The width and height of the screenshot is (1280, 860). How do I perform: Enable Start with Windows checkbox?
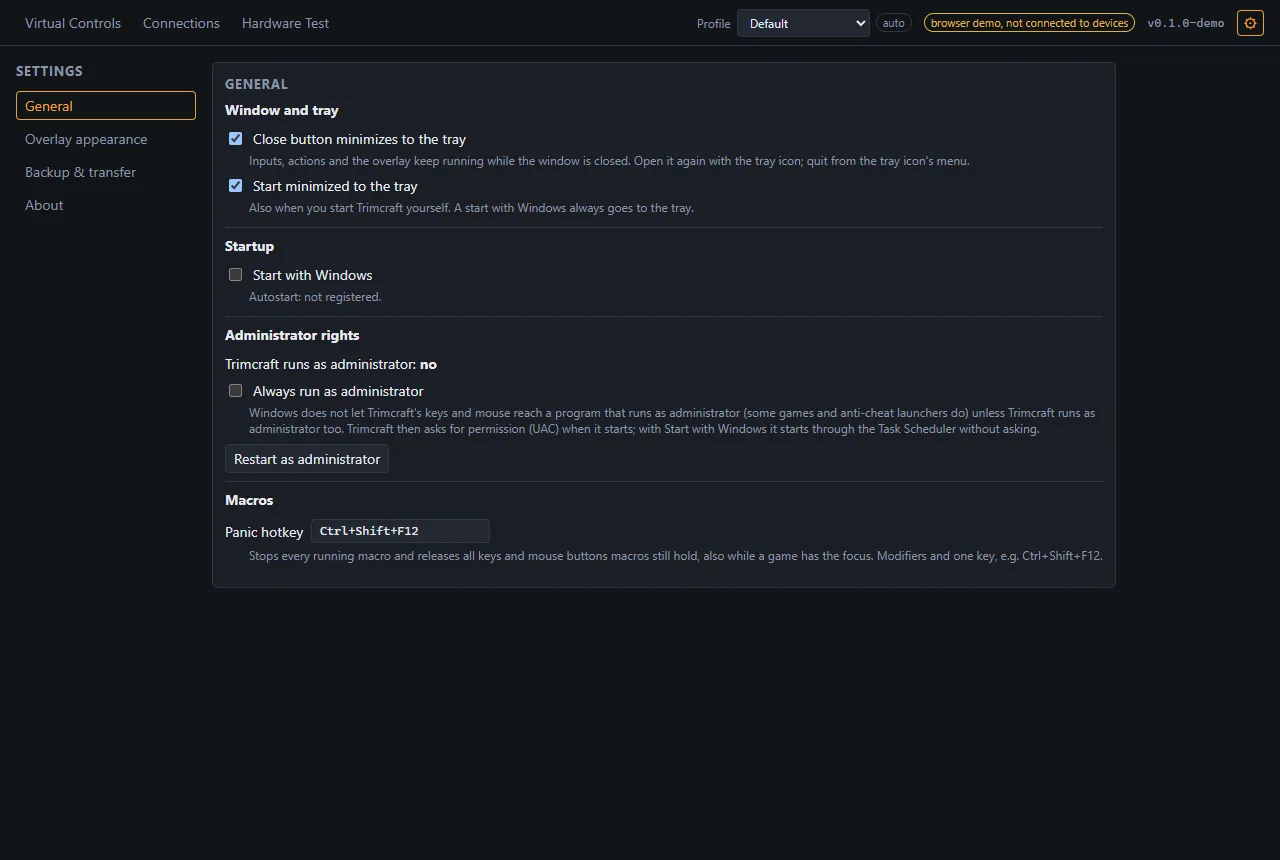point(236,275)
